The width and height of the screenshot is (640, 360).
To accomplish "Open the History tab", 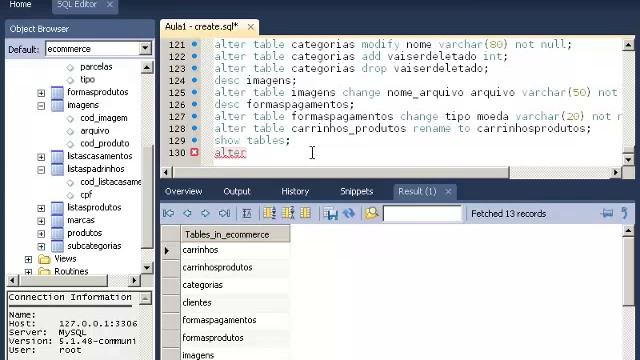I will click(295, 191).
